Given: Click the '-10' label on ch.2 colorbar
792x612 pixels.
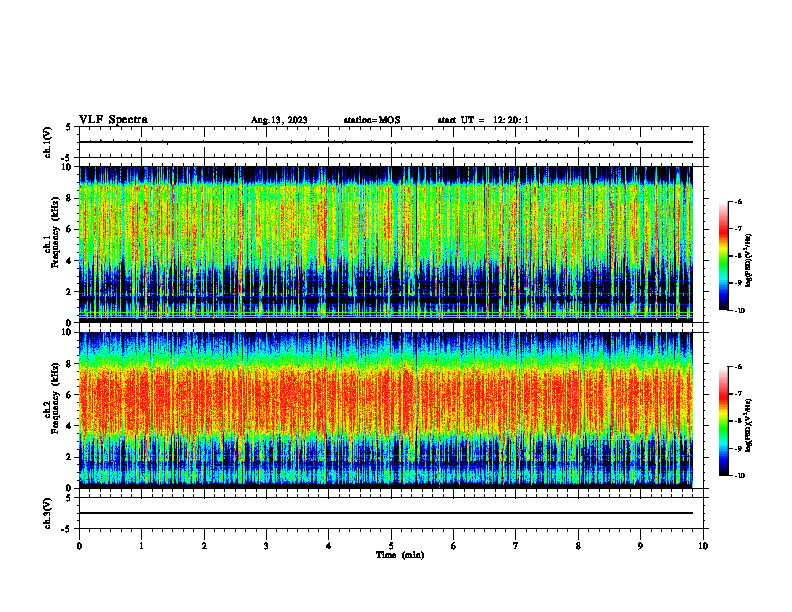Looking at the screenshot, I should tap(740, 476).
